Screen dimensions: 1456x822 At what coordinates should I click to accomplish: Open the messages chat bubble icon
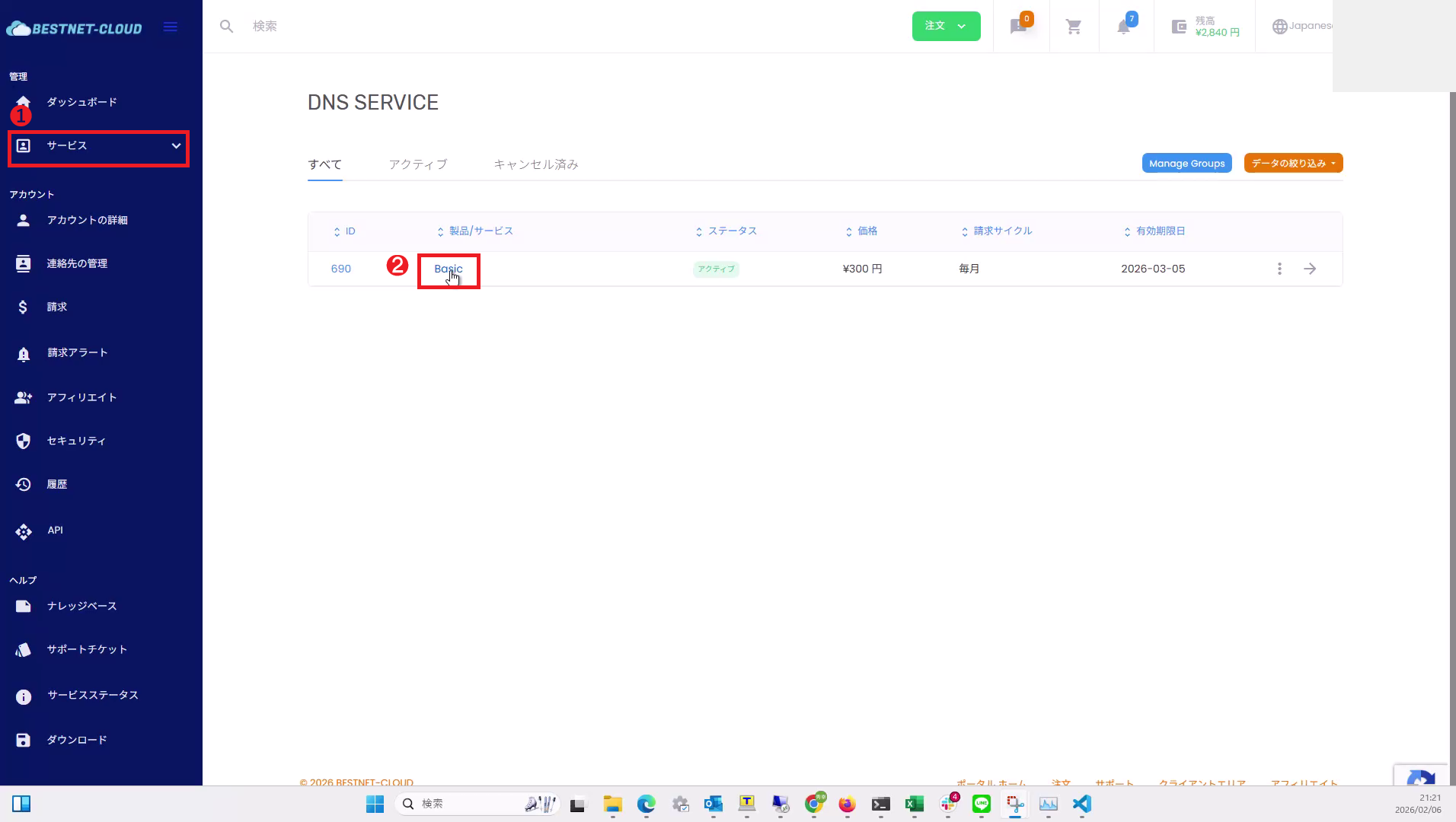pyautogui.click(x=1019, y=27)
